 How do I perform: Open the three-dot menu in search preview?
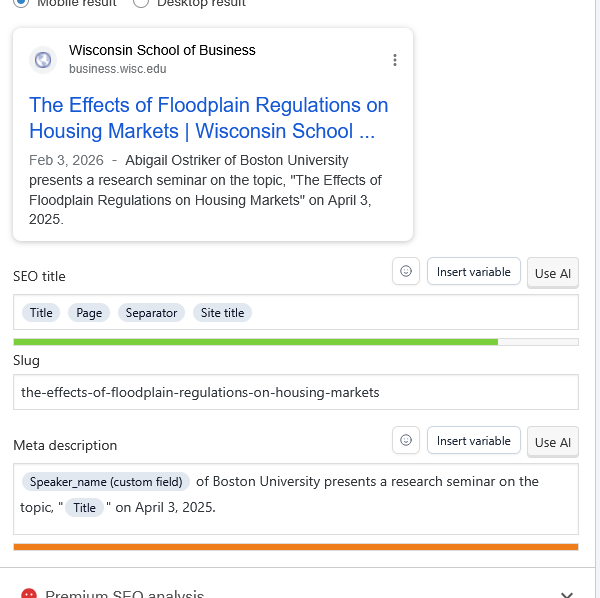[395, 60]
